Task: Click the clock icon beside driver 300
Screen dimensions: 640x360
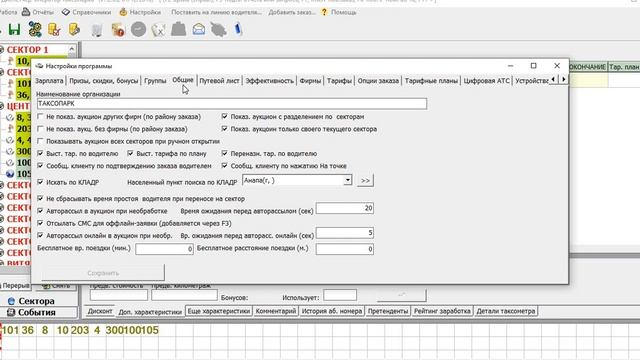Action: [10, 151]
